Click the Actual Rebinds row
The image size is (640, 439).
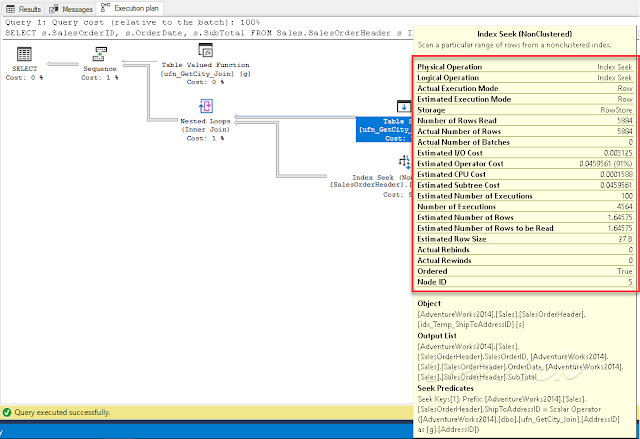[524, 250]
